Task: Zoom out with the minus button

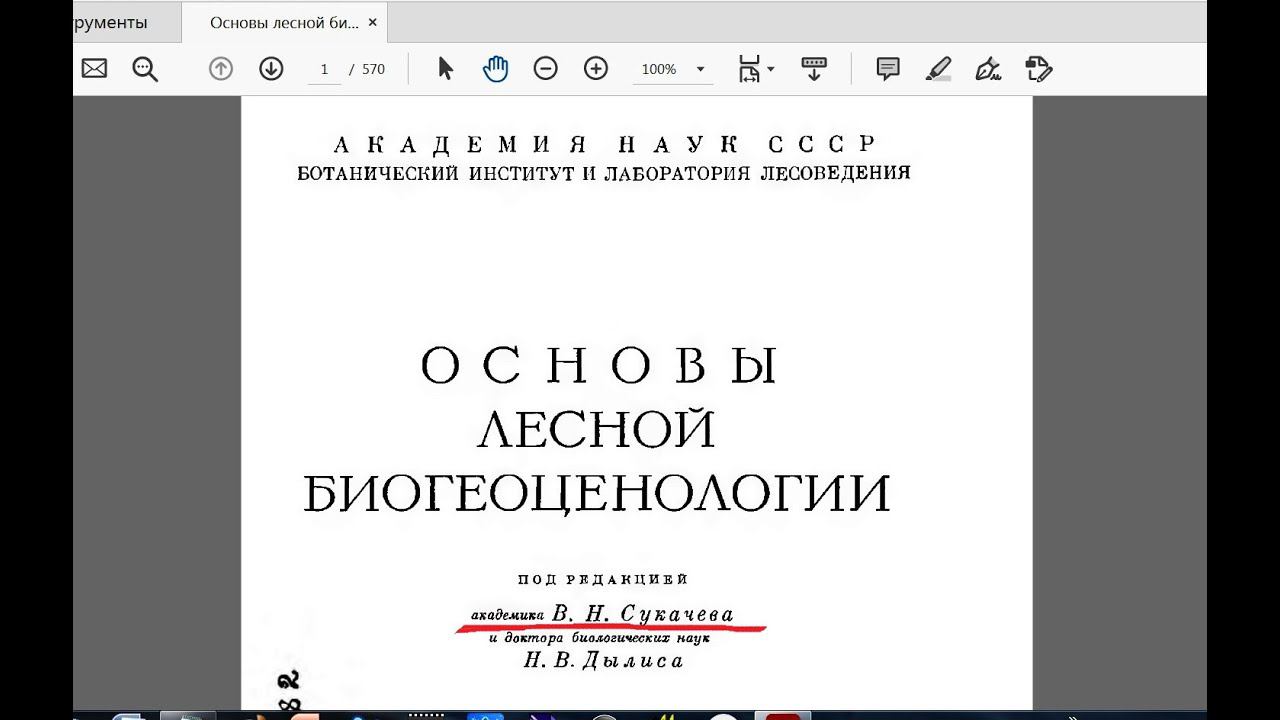Action: (x=545, y=69)
